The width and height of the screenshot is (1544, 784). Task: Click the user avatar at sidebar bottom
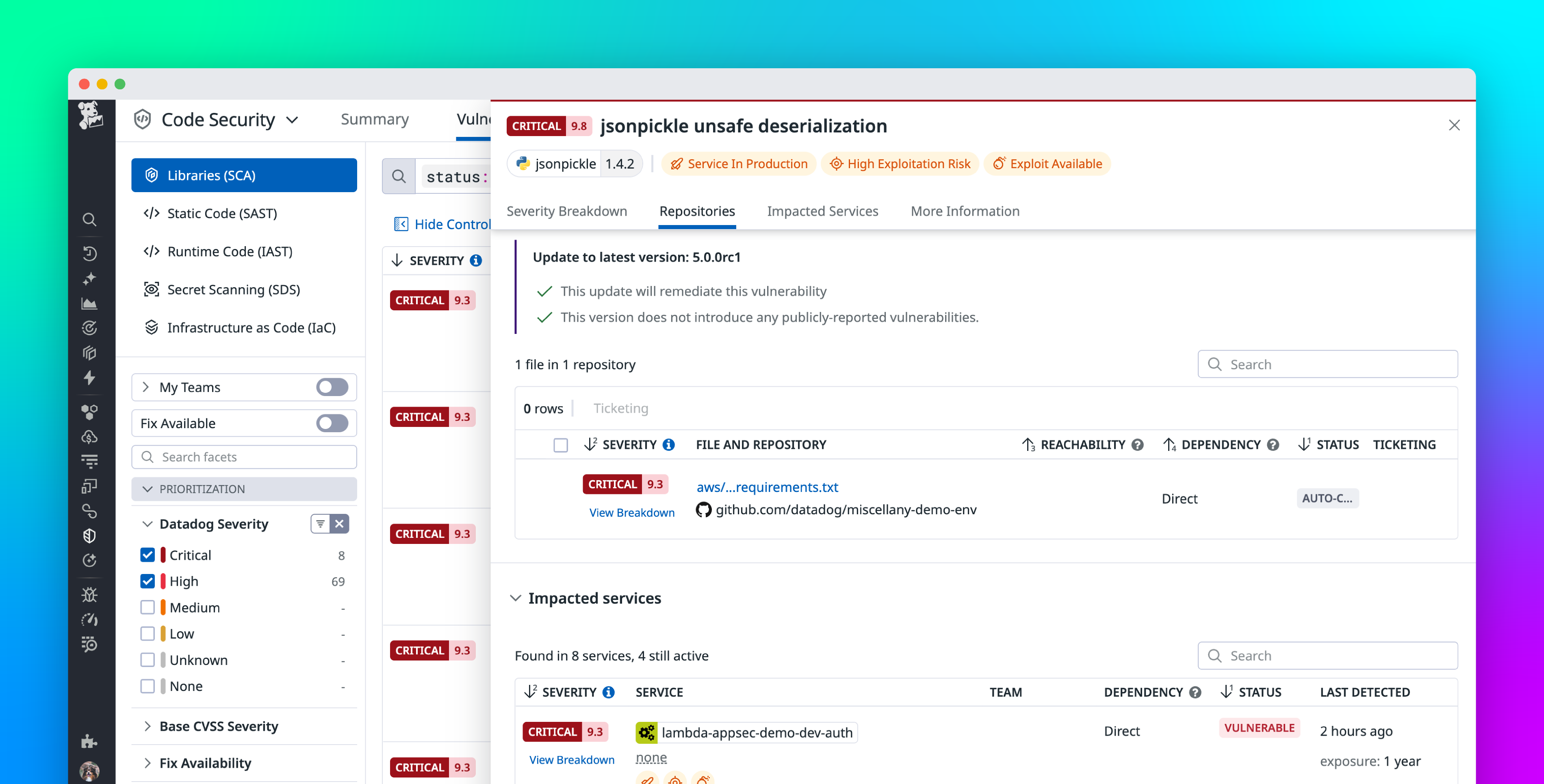89,770
